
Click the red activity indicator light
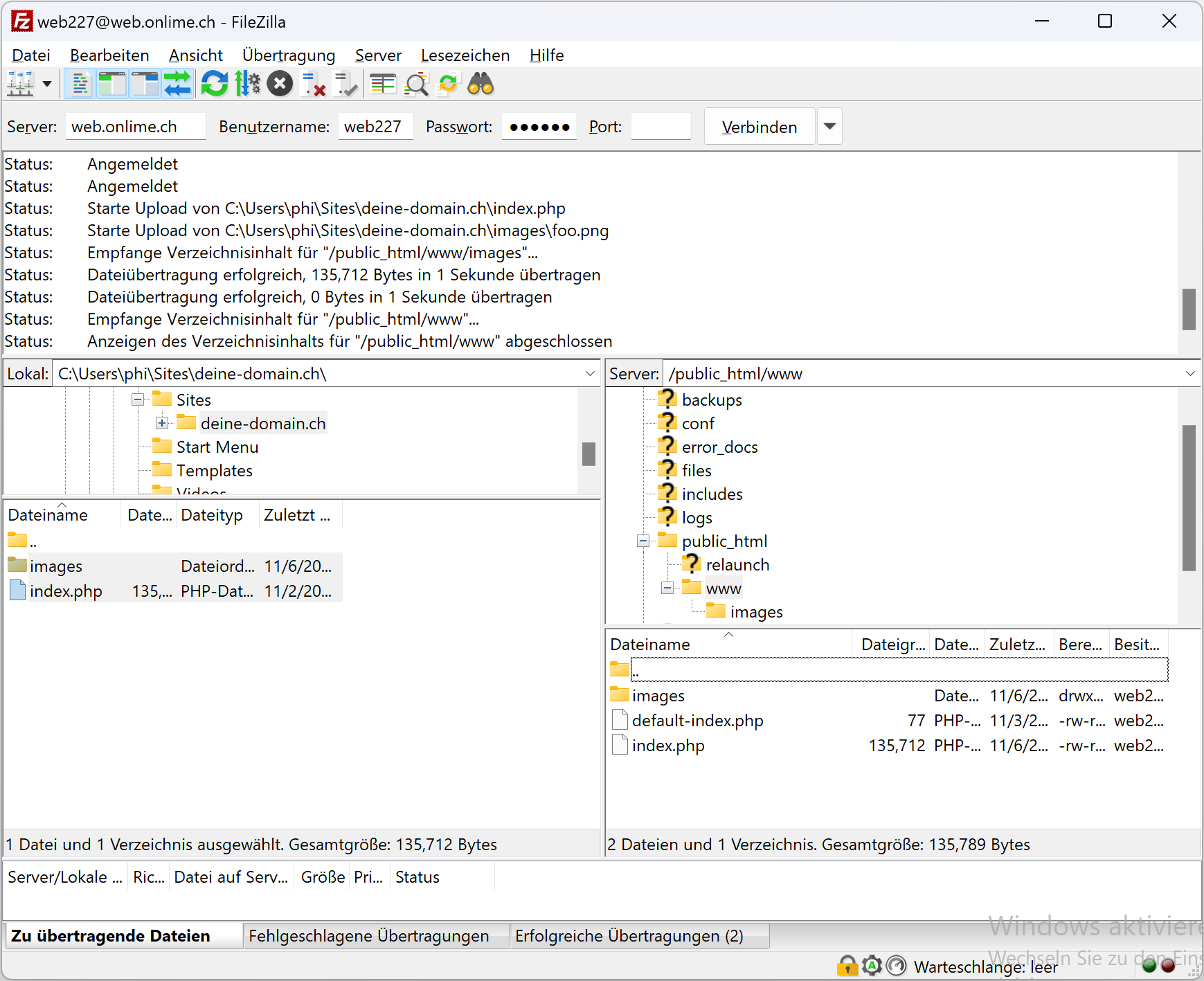[1168, 965]
